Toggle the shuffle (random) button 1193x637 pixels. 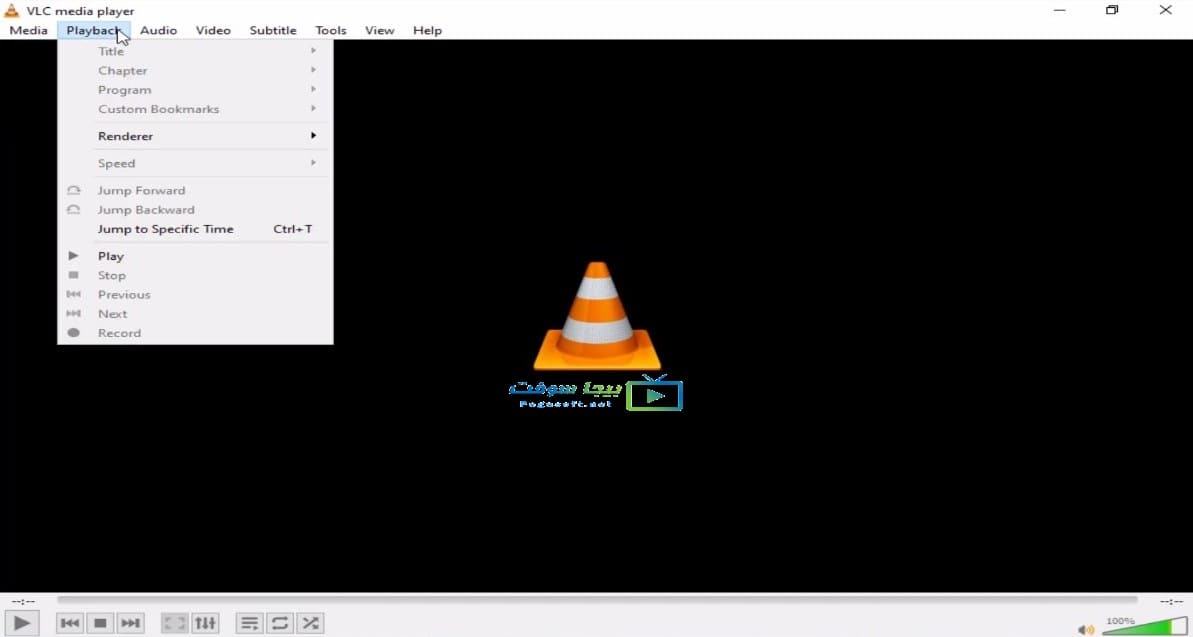point(310,623)
